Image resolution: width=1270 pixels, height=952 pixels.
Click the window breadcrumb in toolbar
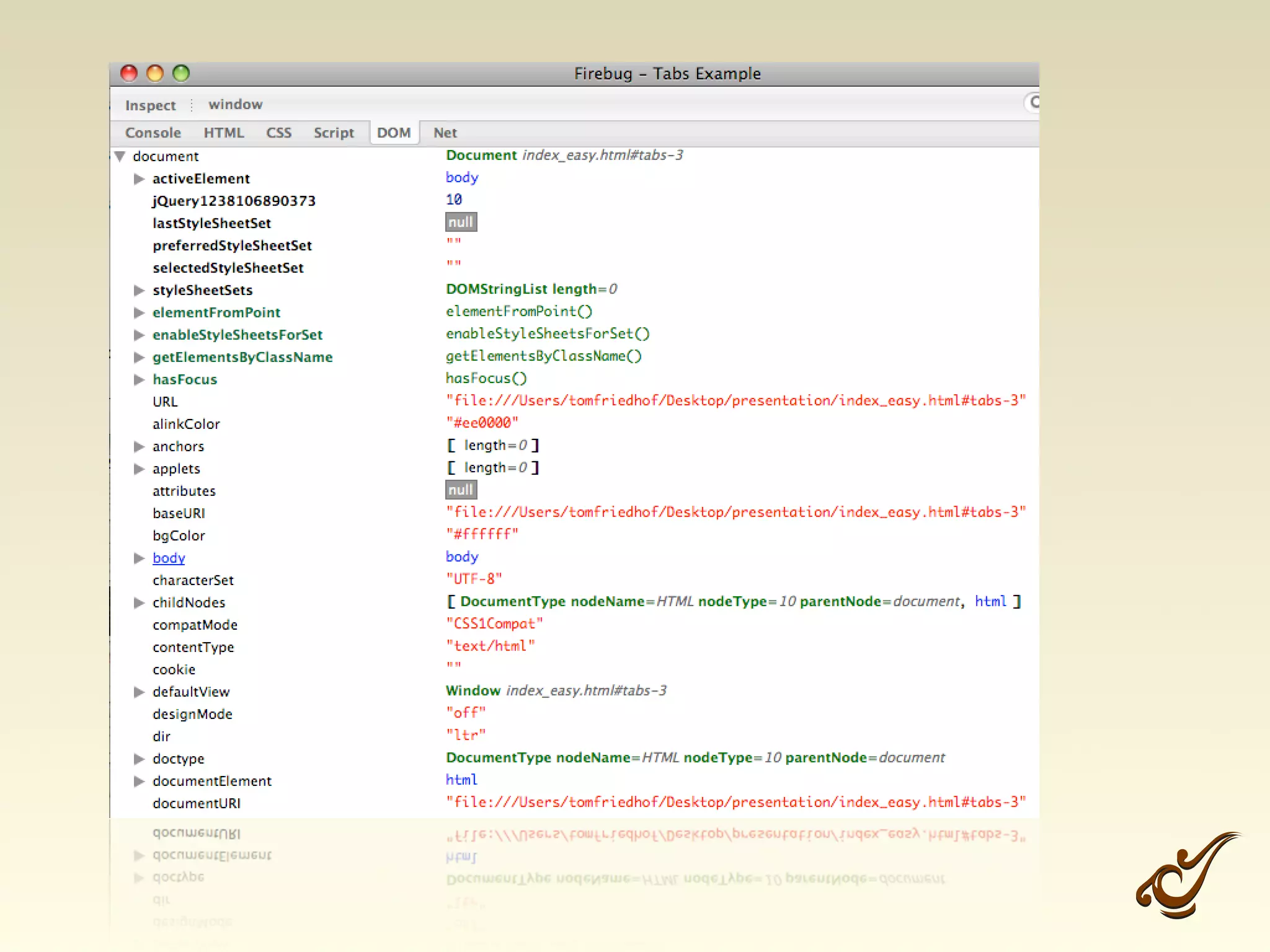pos(236,104)
